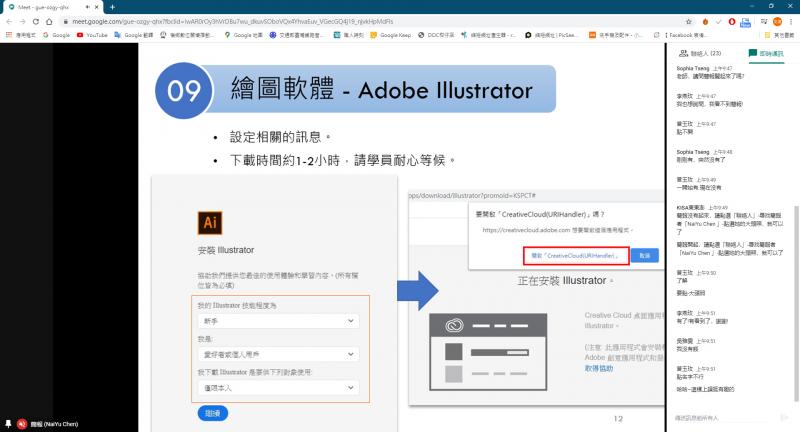Screen dimensions: 800x432
Task: Open the blue News extension icon
Action: 745,22
